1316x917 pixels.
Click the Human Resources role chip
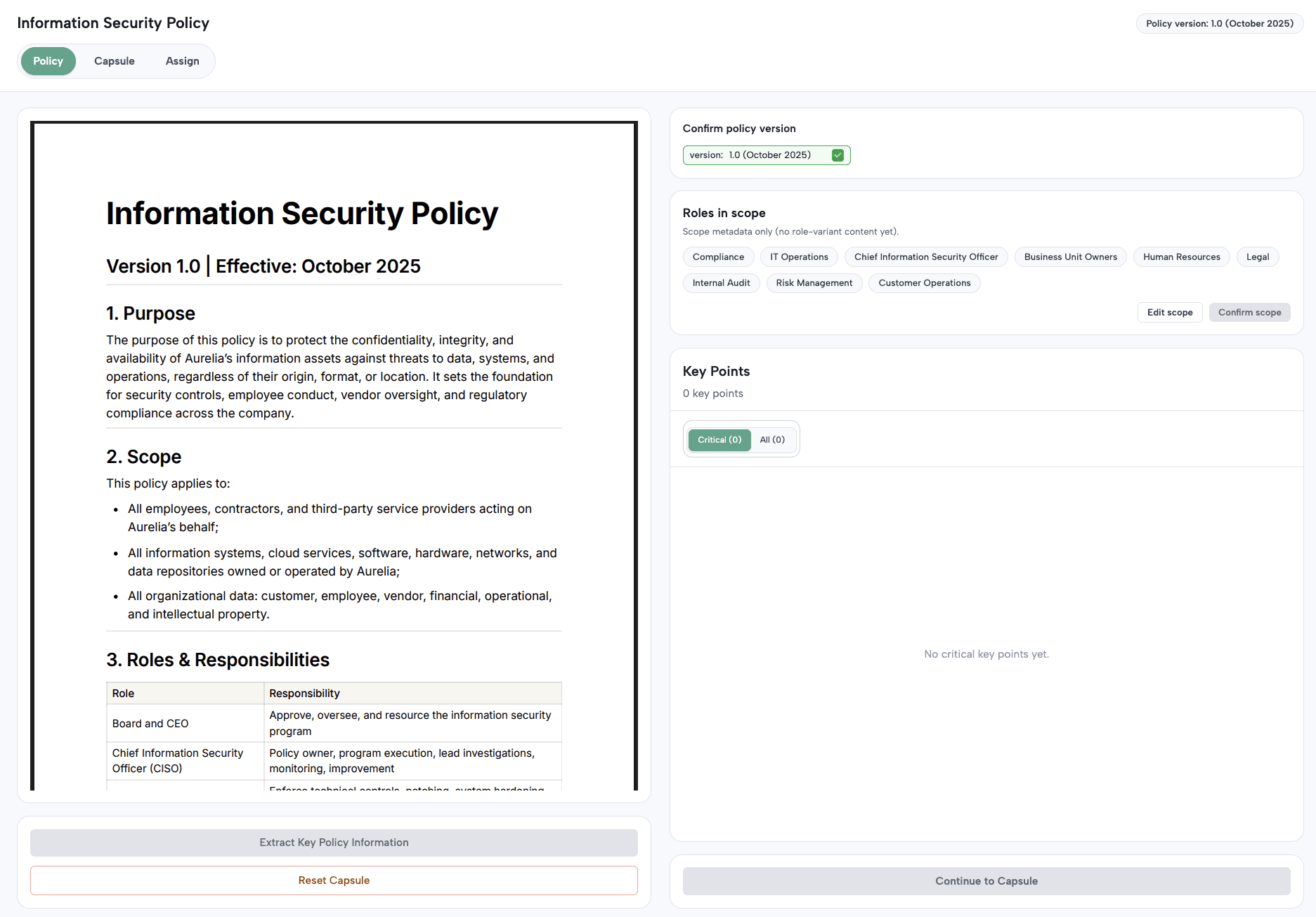pos(1181,257)
